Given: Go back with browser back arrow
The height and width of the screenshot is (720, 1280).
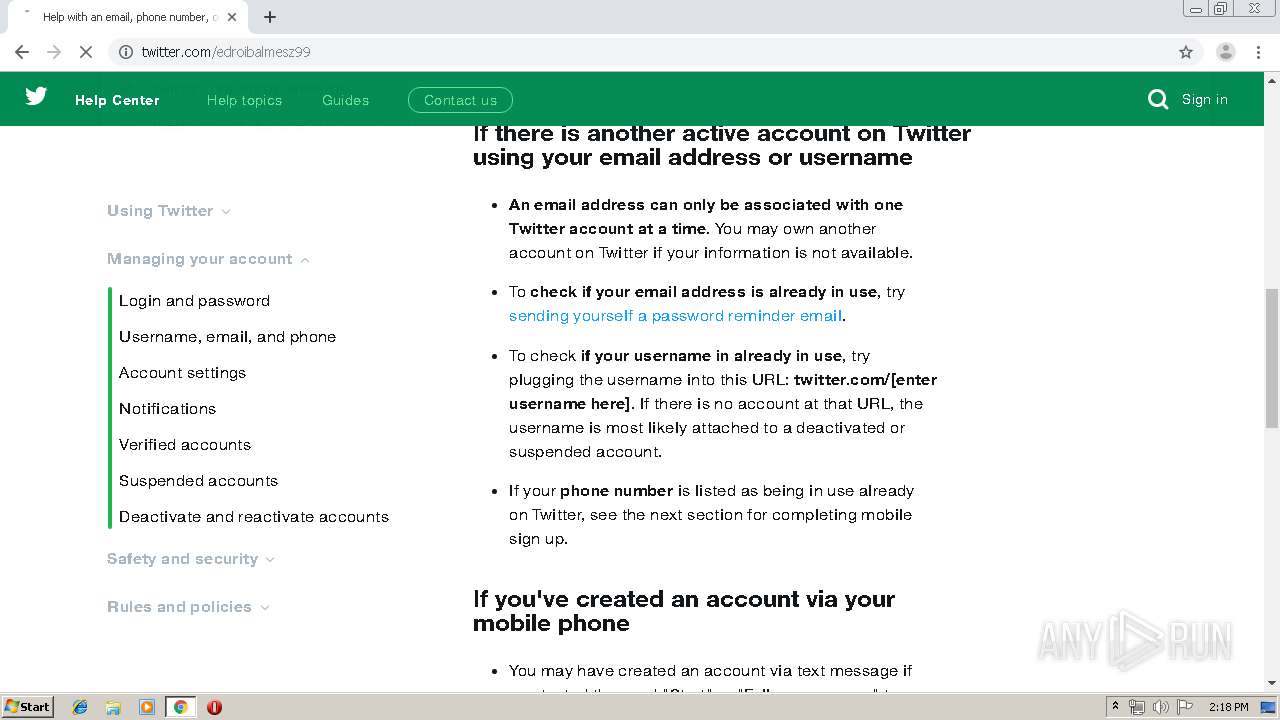Looking at the screenshot, I should tap(22, 52).
